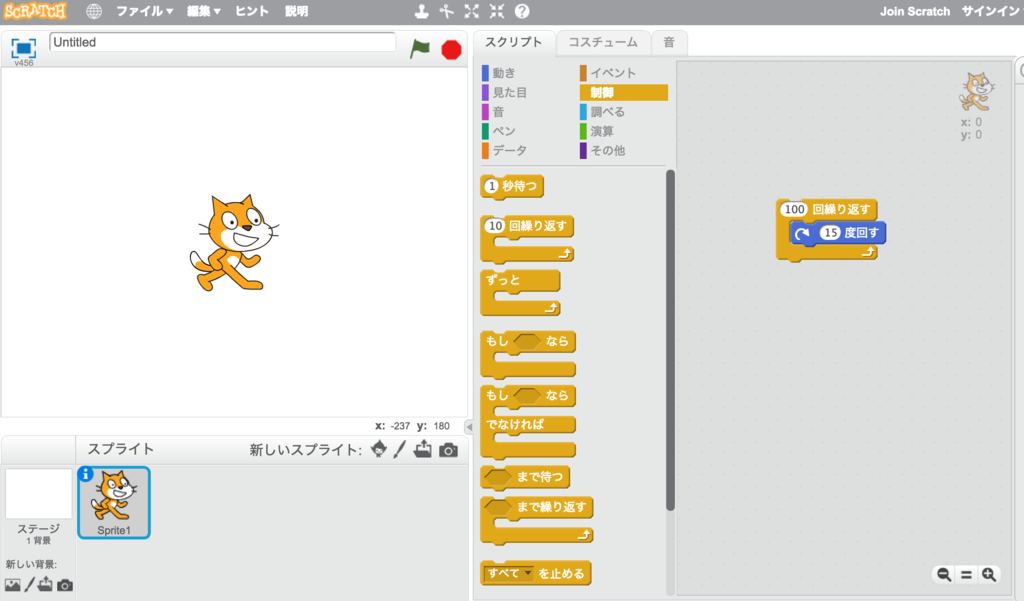Click the red stop button
1024x601 pixels.
451,50
